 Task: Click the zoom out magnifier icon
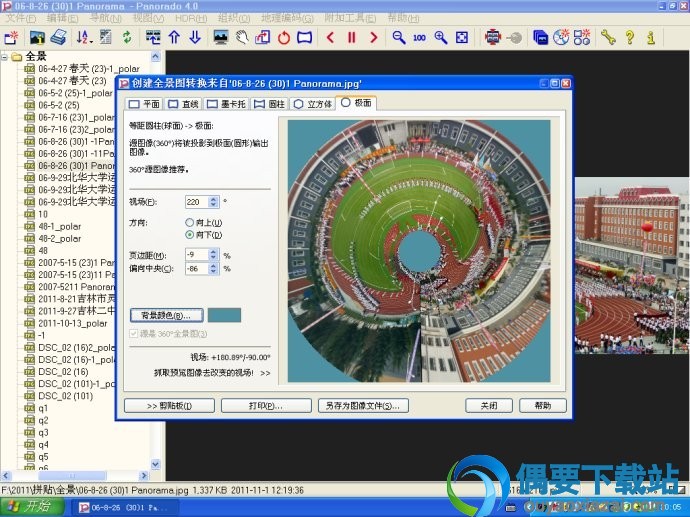(x=399, y=37)
